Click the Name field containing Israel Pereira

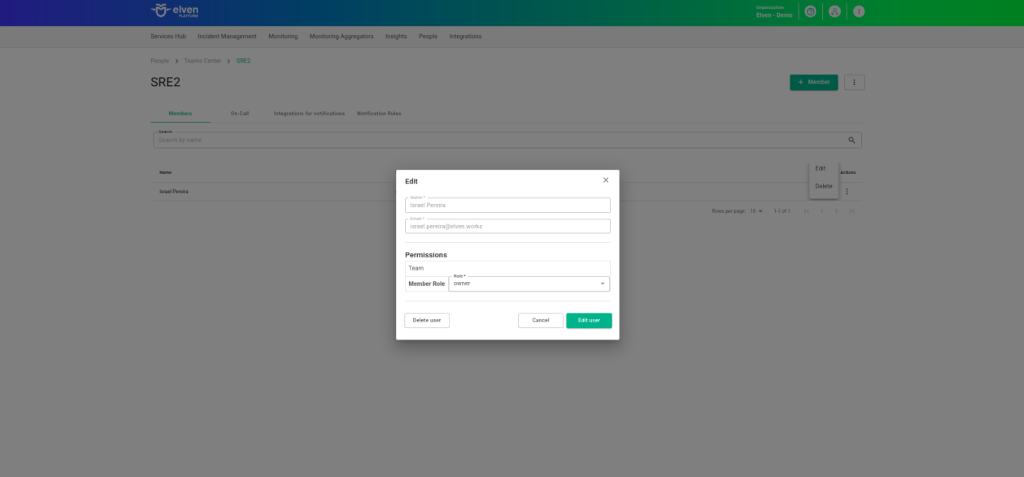coord(507,205)
